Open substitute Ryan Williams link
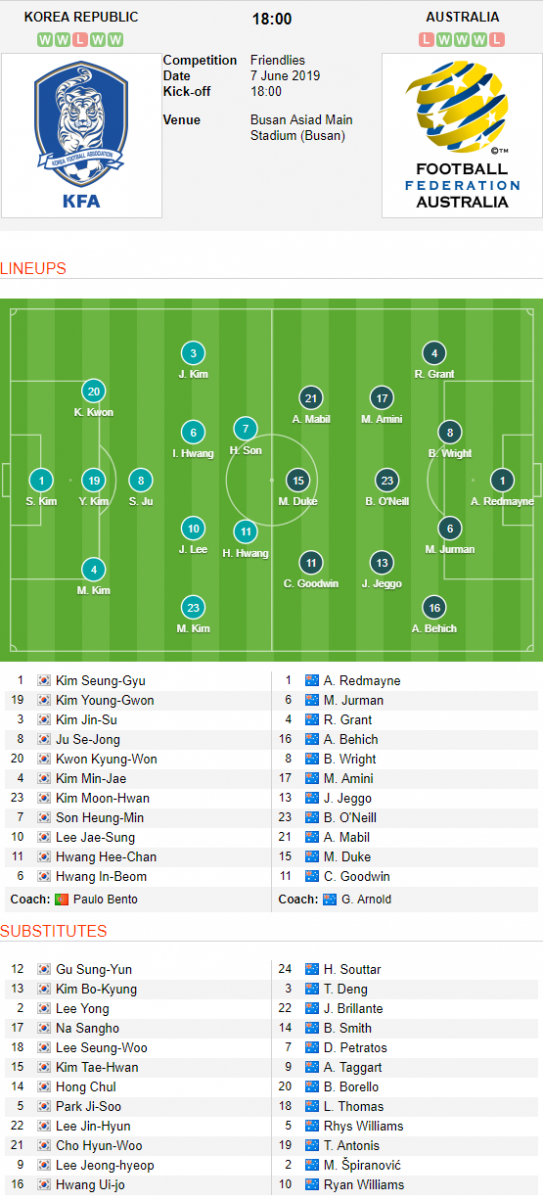This screenshot has width=543, height=1200. tap(364, 1185)
